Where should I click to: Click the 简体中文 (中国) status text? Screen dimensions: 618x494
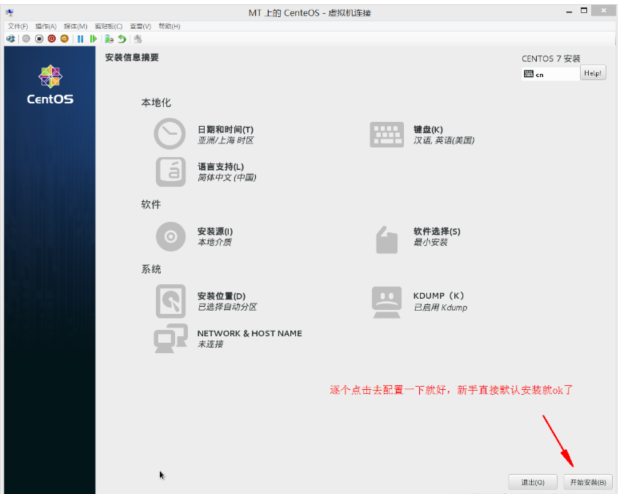pos(227,177)
